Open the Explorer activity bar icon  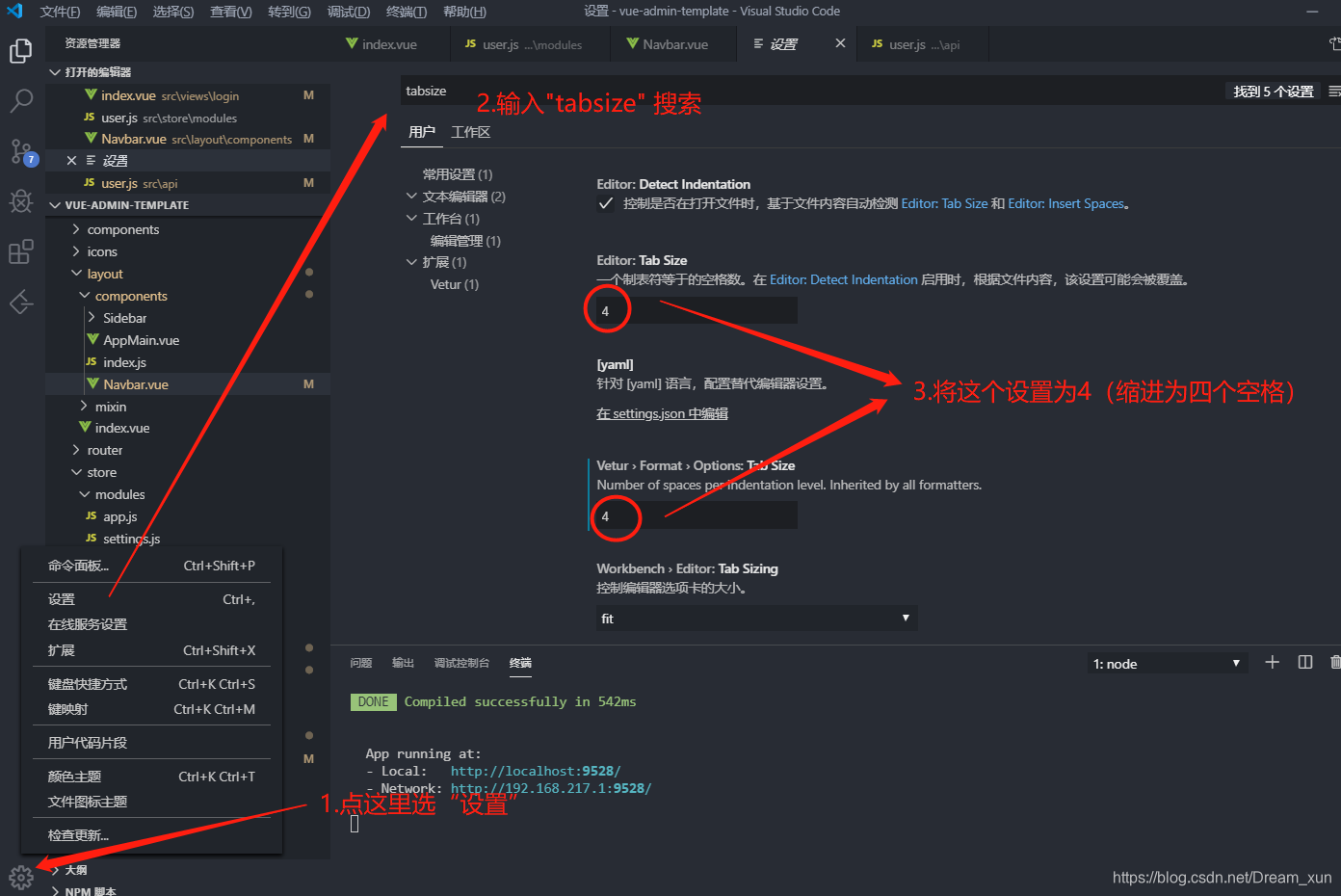20,51
